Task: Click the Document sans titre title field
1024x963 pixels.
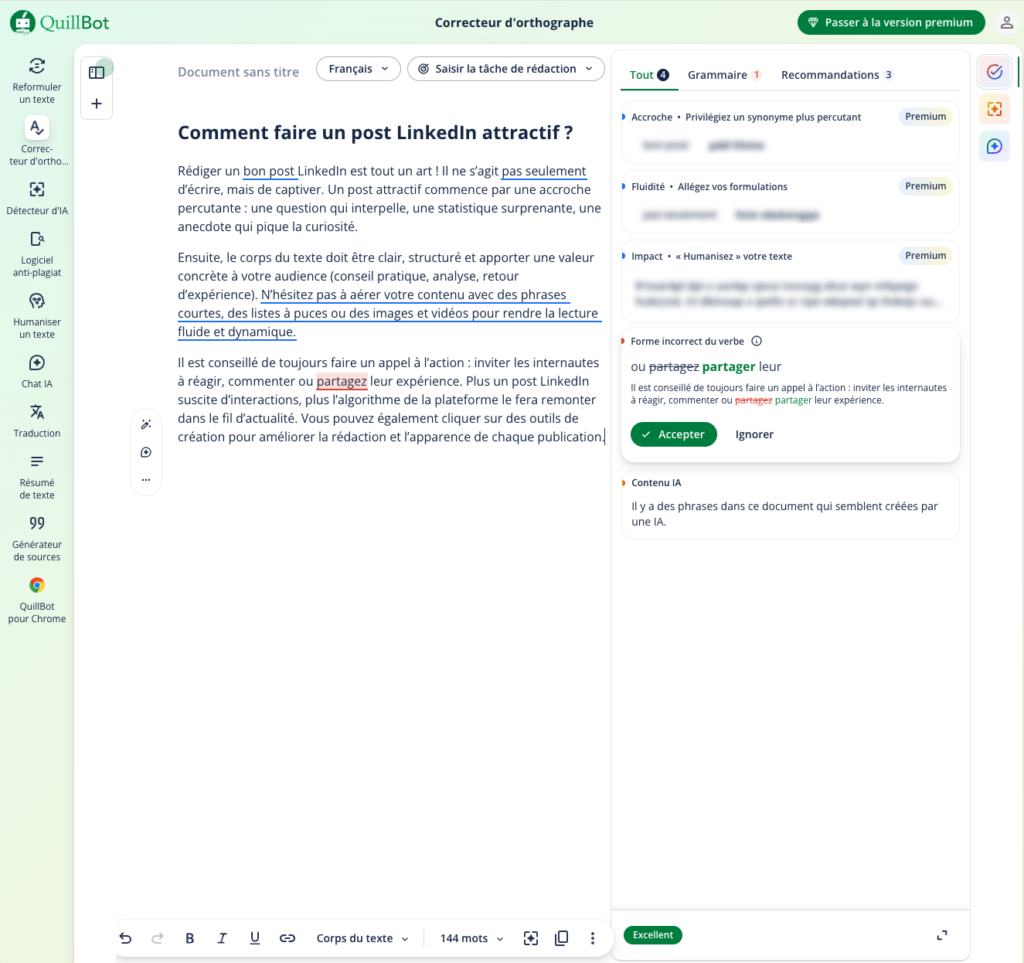Action: click(x=238, y=72)
